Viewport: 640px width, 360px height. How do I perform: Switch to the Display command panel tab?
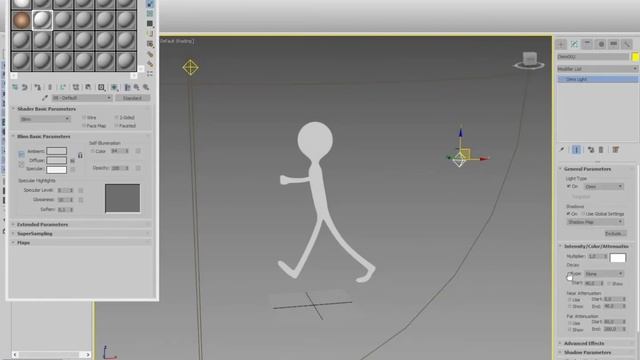(x=613, y=44)
